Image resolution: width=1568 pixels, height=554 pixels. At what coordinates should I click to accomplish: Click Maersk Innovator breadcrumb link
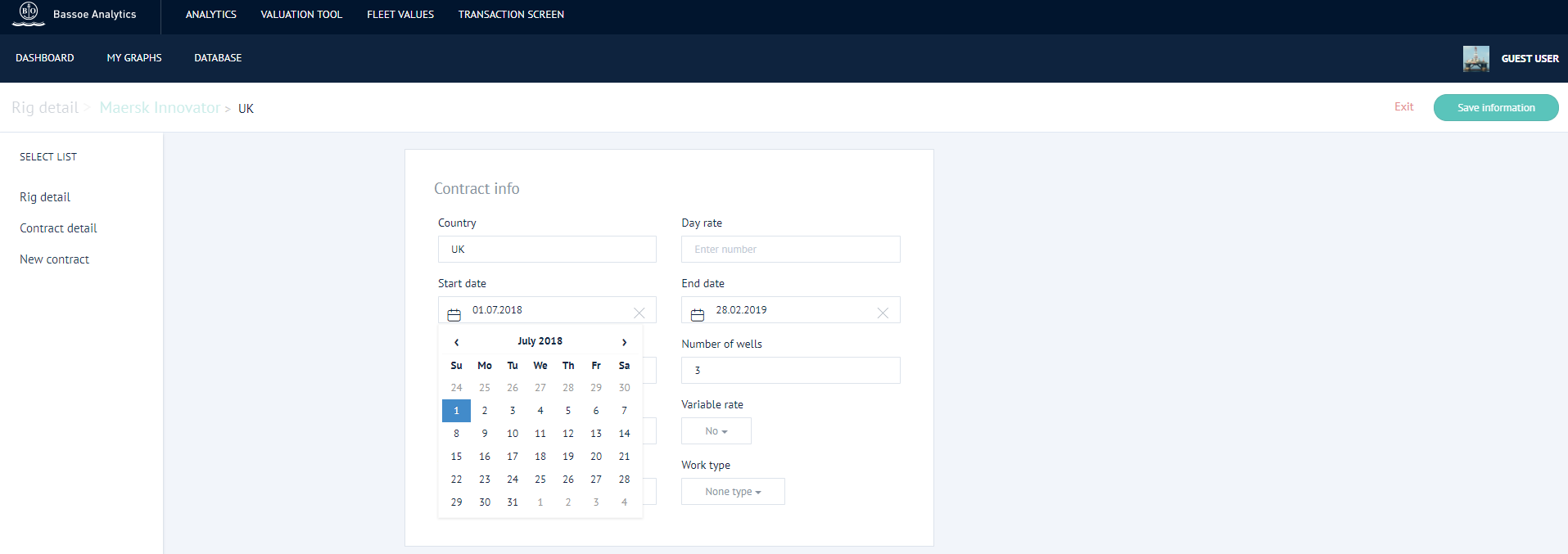point(160,108)
